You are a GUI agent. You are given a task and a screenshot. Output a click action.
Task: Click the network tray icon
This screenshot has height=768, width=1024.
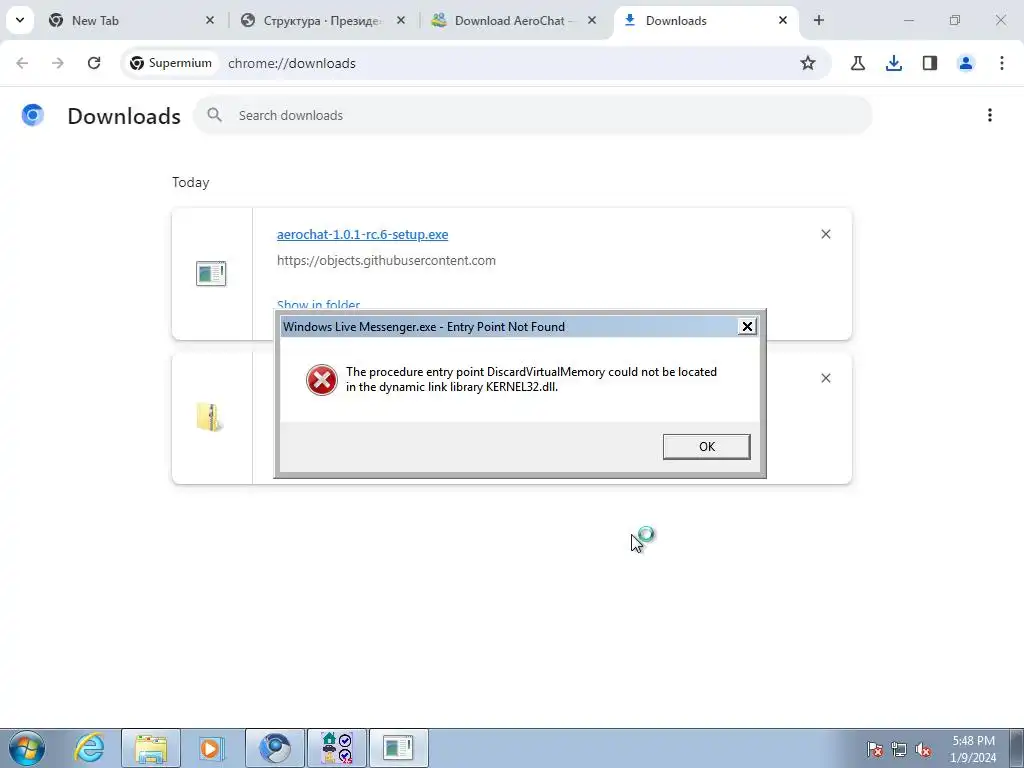[x=899, y=749]
